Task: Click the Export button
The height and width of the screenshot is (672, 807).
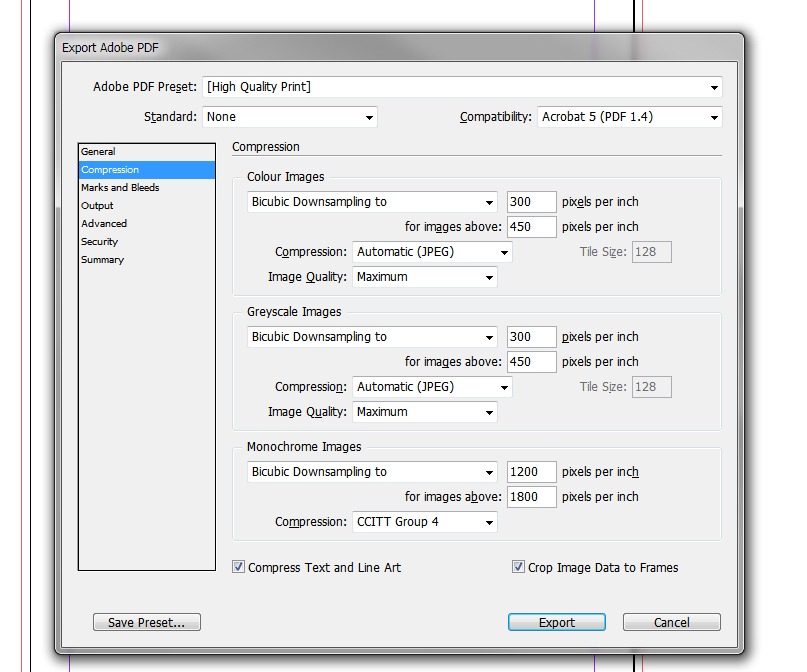Action: click(x=557, y=622)
